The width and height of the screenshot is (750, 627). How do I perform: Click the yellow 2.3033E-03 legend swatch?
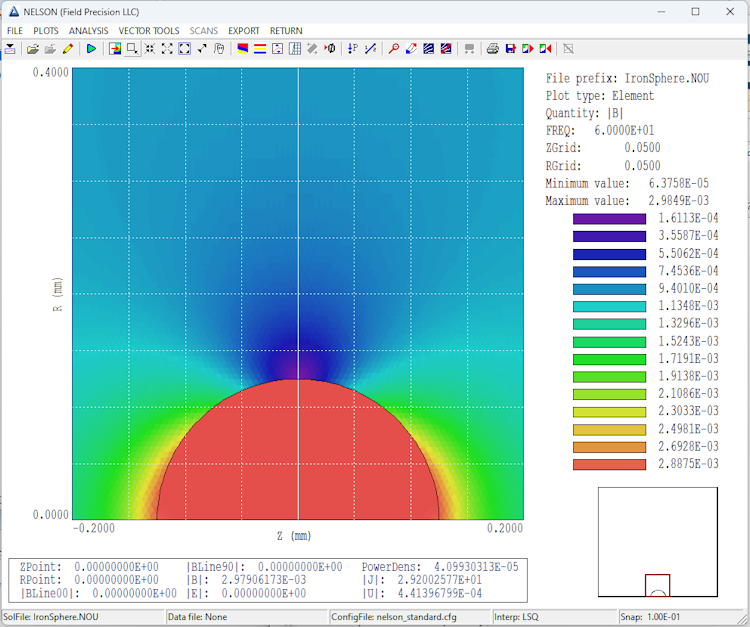[609, 412]
